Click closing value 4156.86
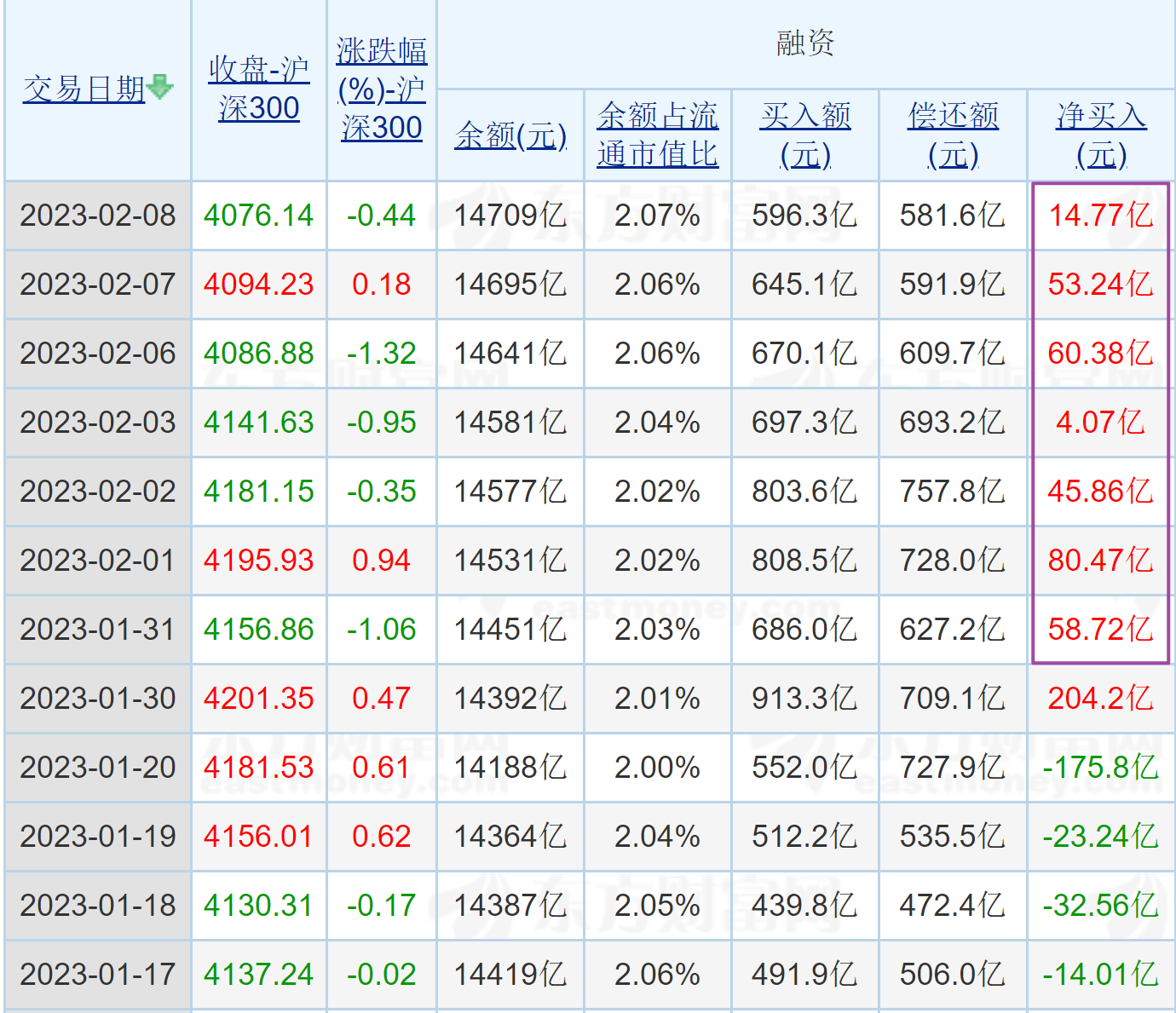The width and height of the screenshot is (1176, 1013). 259,630
